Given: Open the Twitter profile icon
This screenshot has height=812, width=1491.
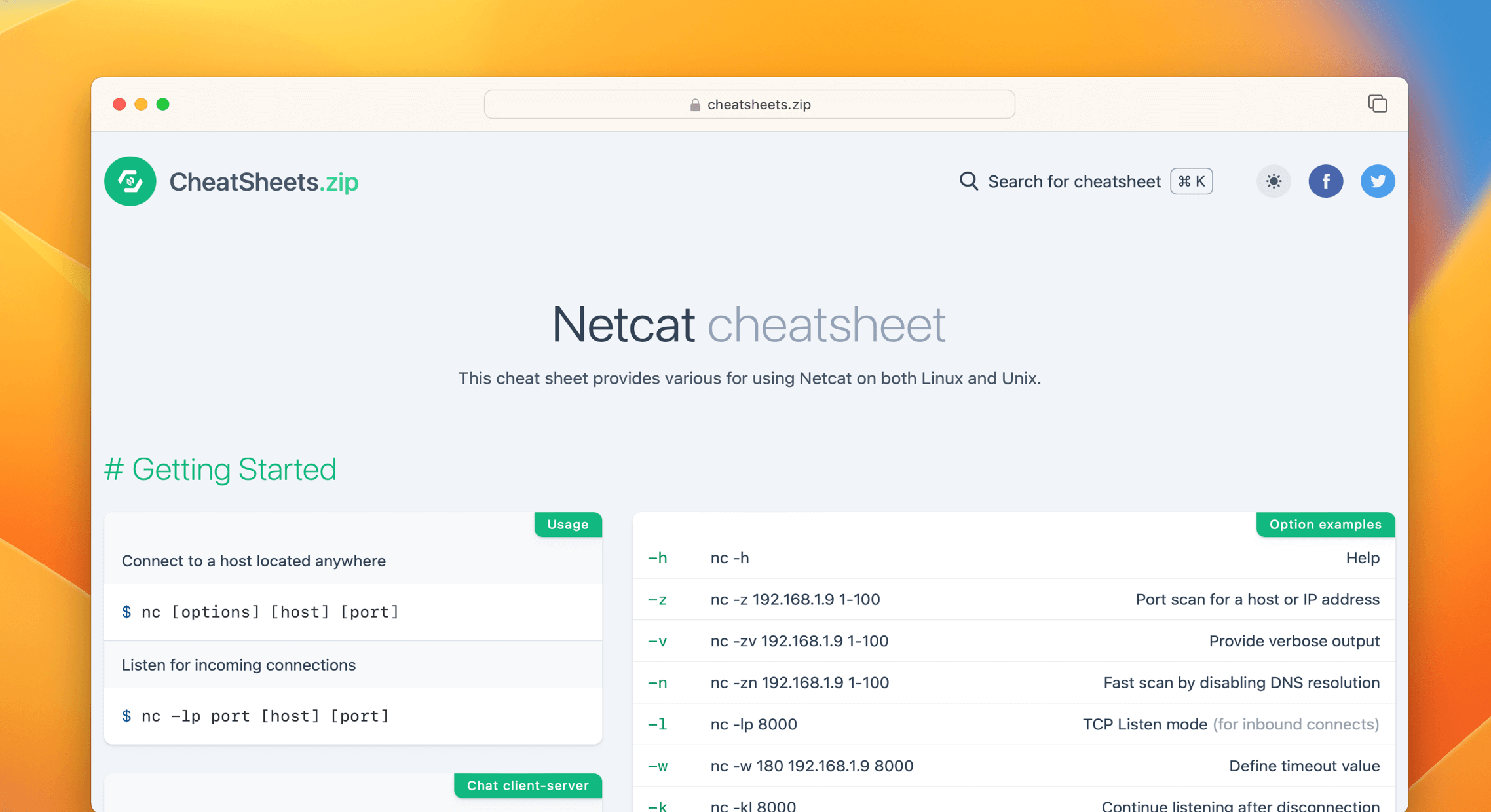Looking at the screenshot, I should tap(1378, 181).
